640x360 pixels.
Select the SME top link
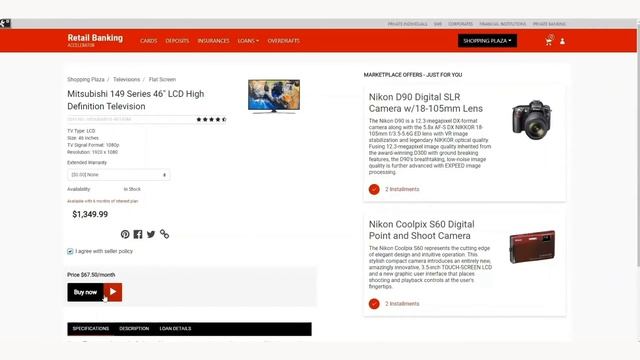pos(438,24)
